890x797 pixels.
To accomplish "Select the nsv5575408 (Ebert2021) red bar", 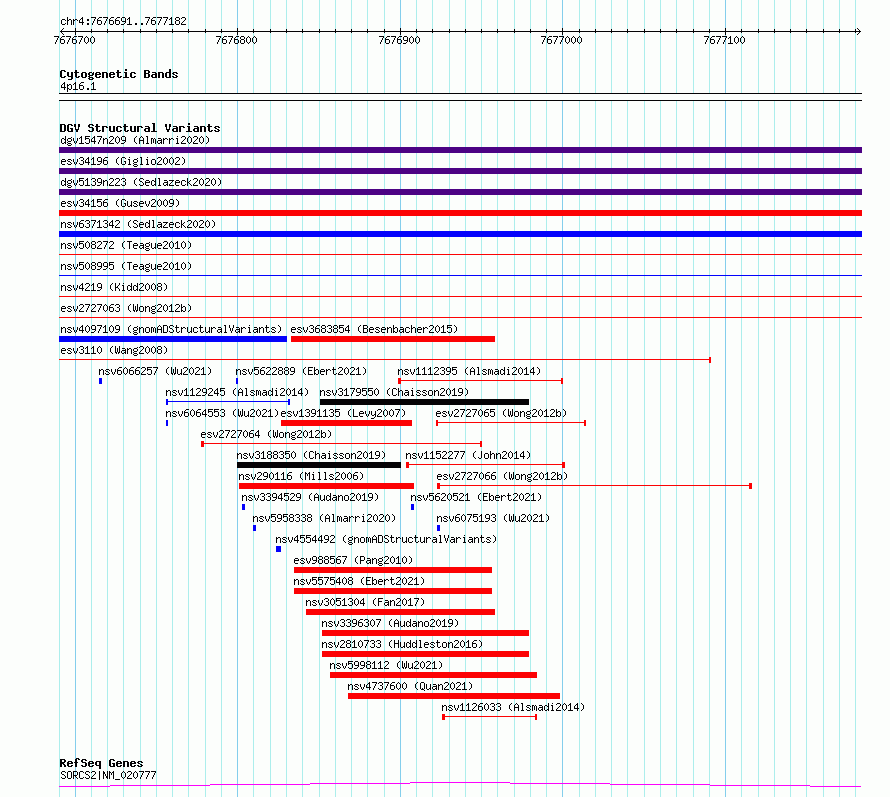I will (393, 591).
